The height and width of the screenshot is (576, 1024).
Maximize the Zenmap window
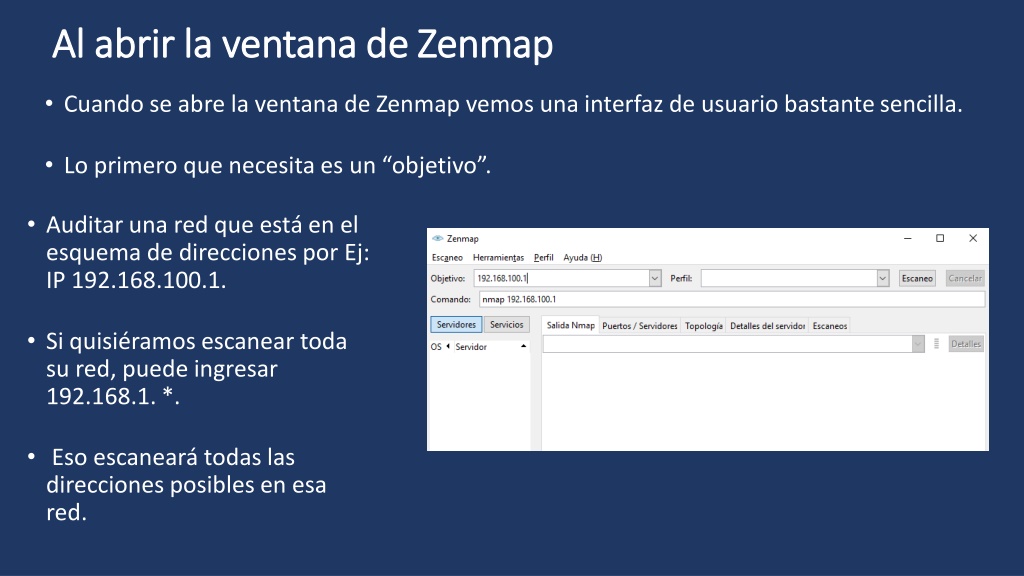tap(940, 238)
